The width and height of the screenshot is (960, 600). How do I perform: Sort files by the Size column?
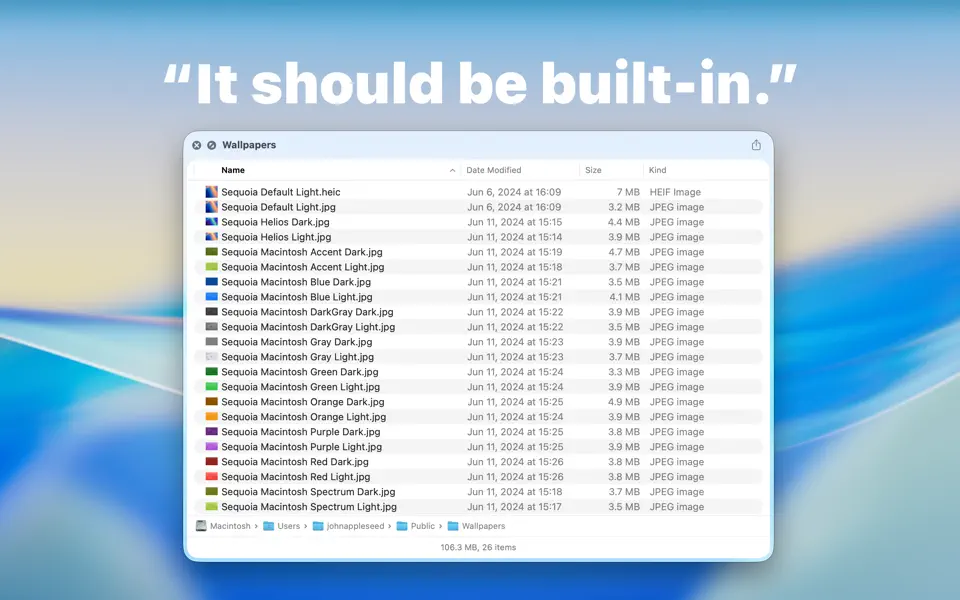pos(592,170)
